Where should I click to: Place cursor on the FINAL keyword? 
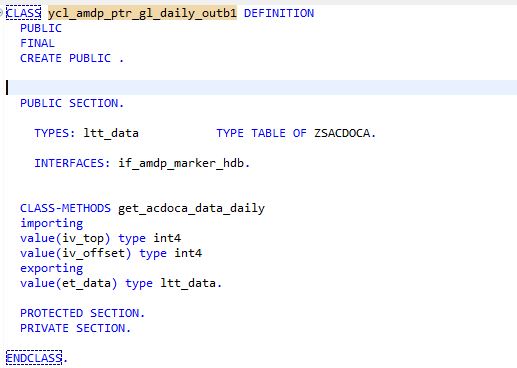click(37, 43)
